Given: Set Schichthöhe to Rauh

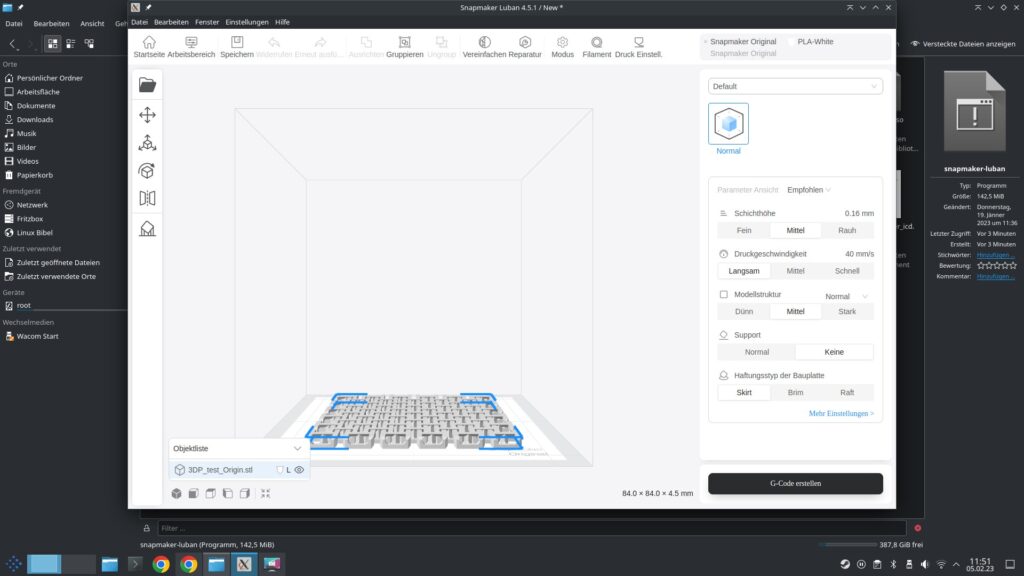Looking at the screenshot, I should [x=847, y=231].
